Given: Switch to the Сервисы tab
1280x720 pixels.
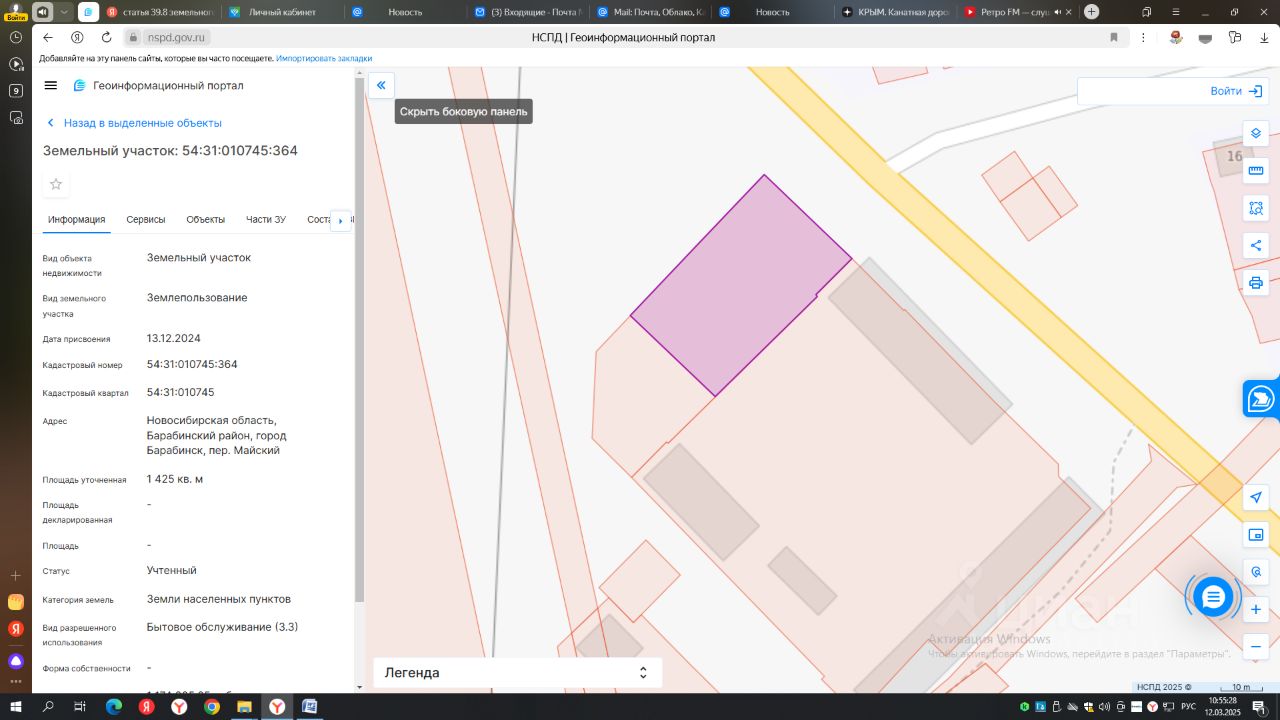Looking at the screenshot, I should point(146,219).
